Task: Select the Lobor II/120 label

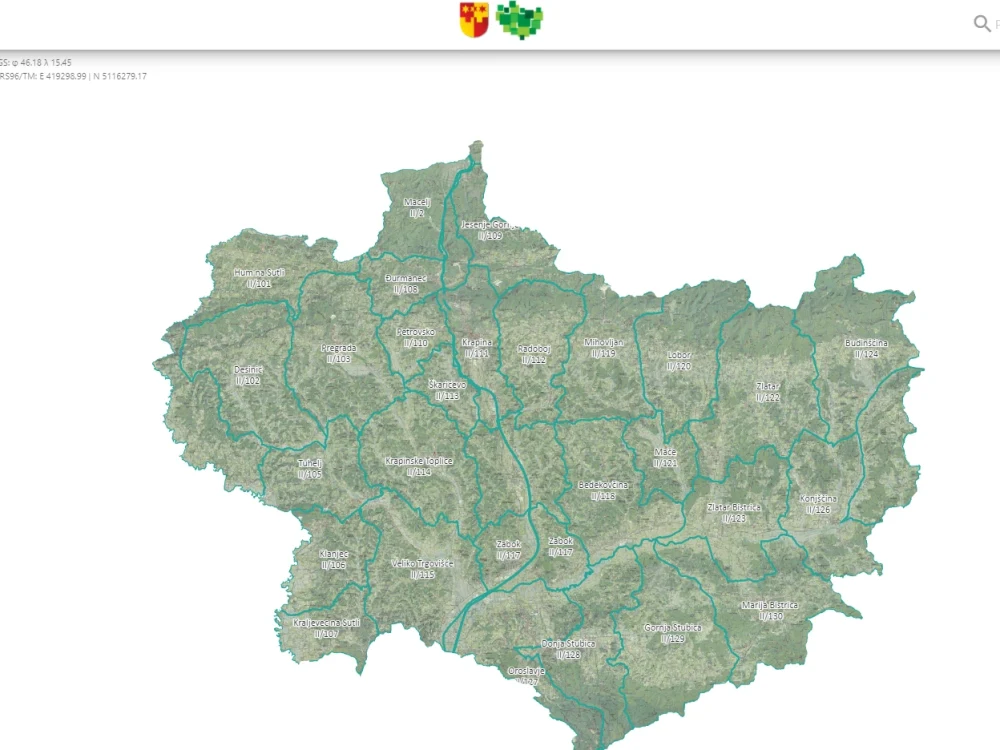Action: coord(679,360)
